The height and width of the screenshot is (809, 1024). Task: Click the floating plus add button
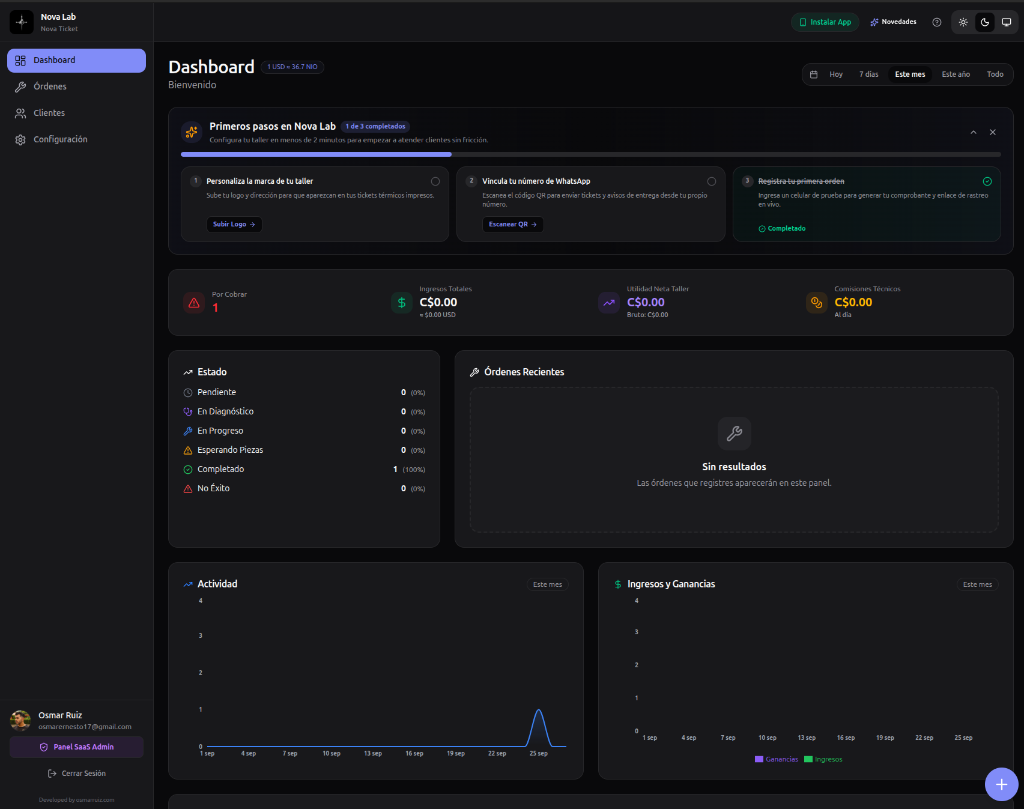tap(1001, 784)
